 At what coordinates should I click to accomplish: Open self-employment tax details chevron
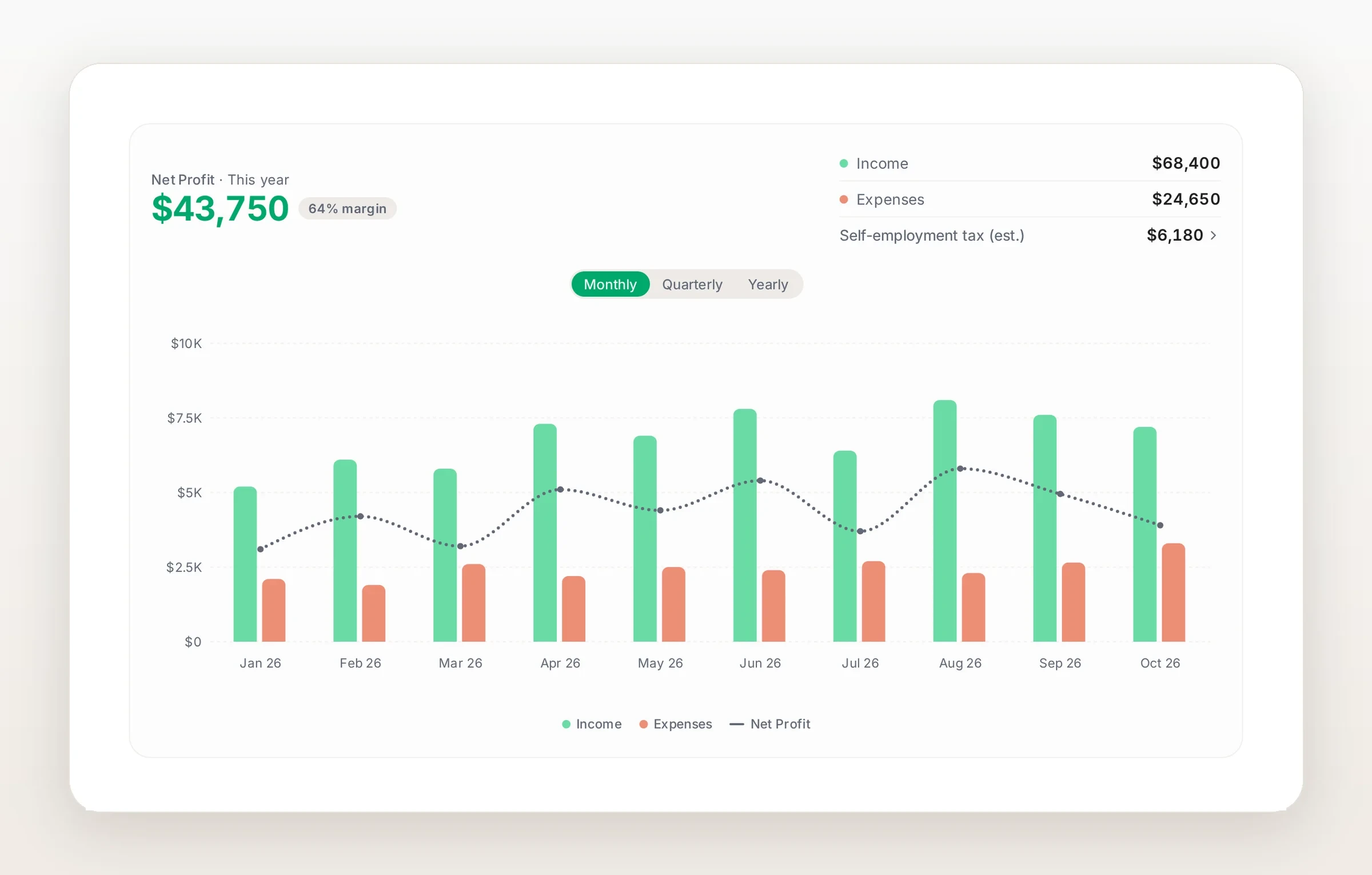pos(1213,235)
